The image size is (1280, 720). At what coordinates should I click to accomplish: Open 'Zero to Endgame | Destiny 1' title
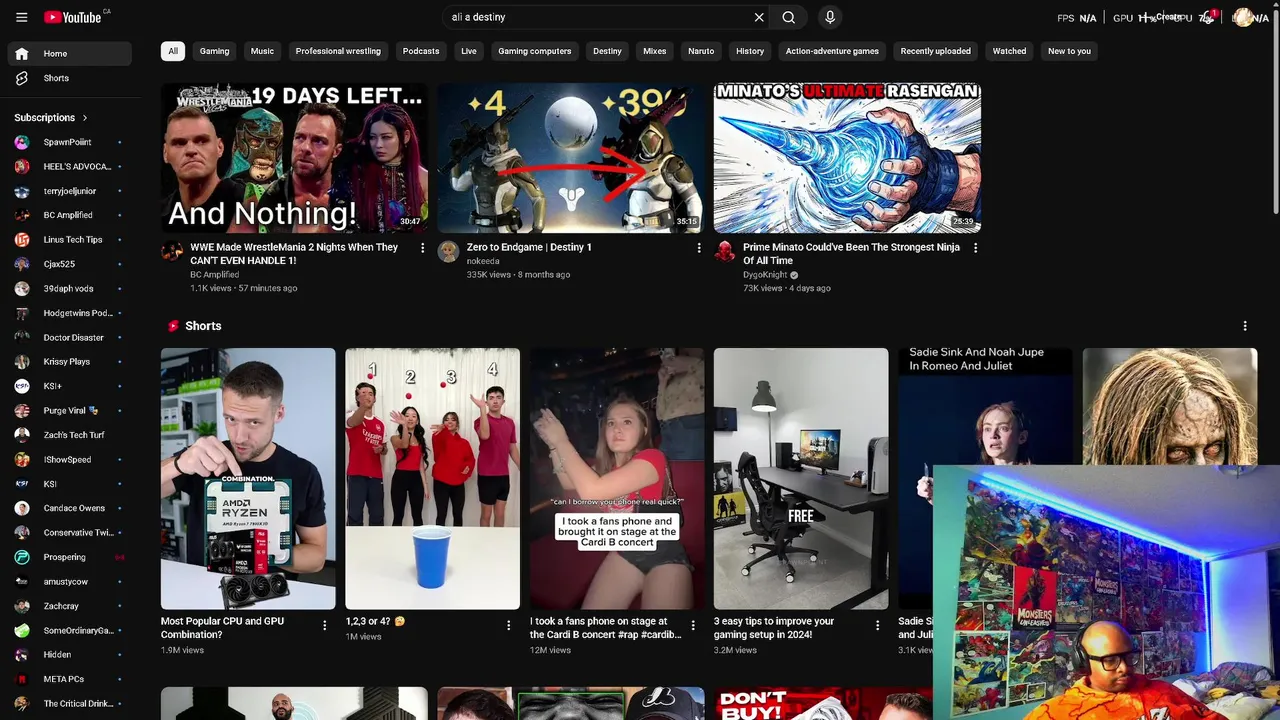point(529,247)
